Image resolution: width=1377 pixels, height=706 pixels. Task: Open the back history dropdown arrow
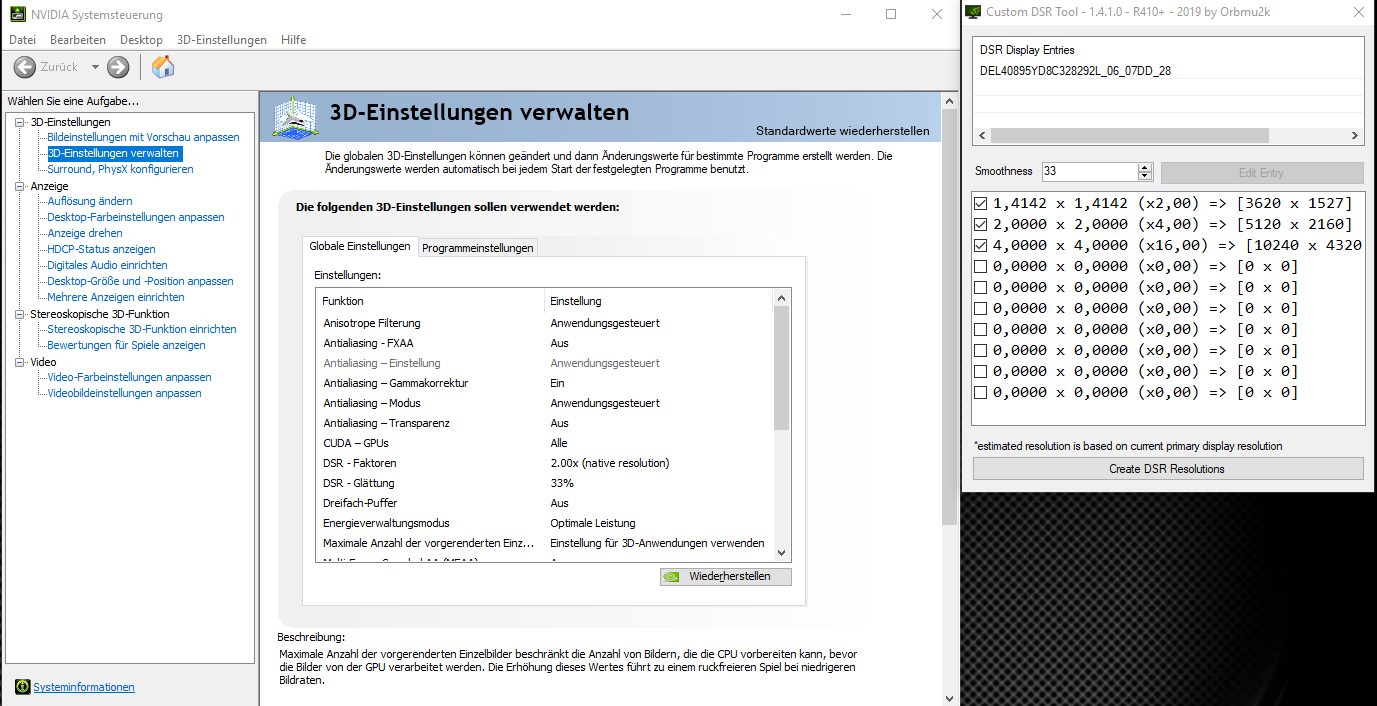[95, 67]
